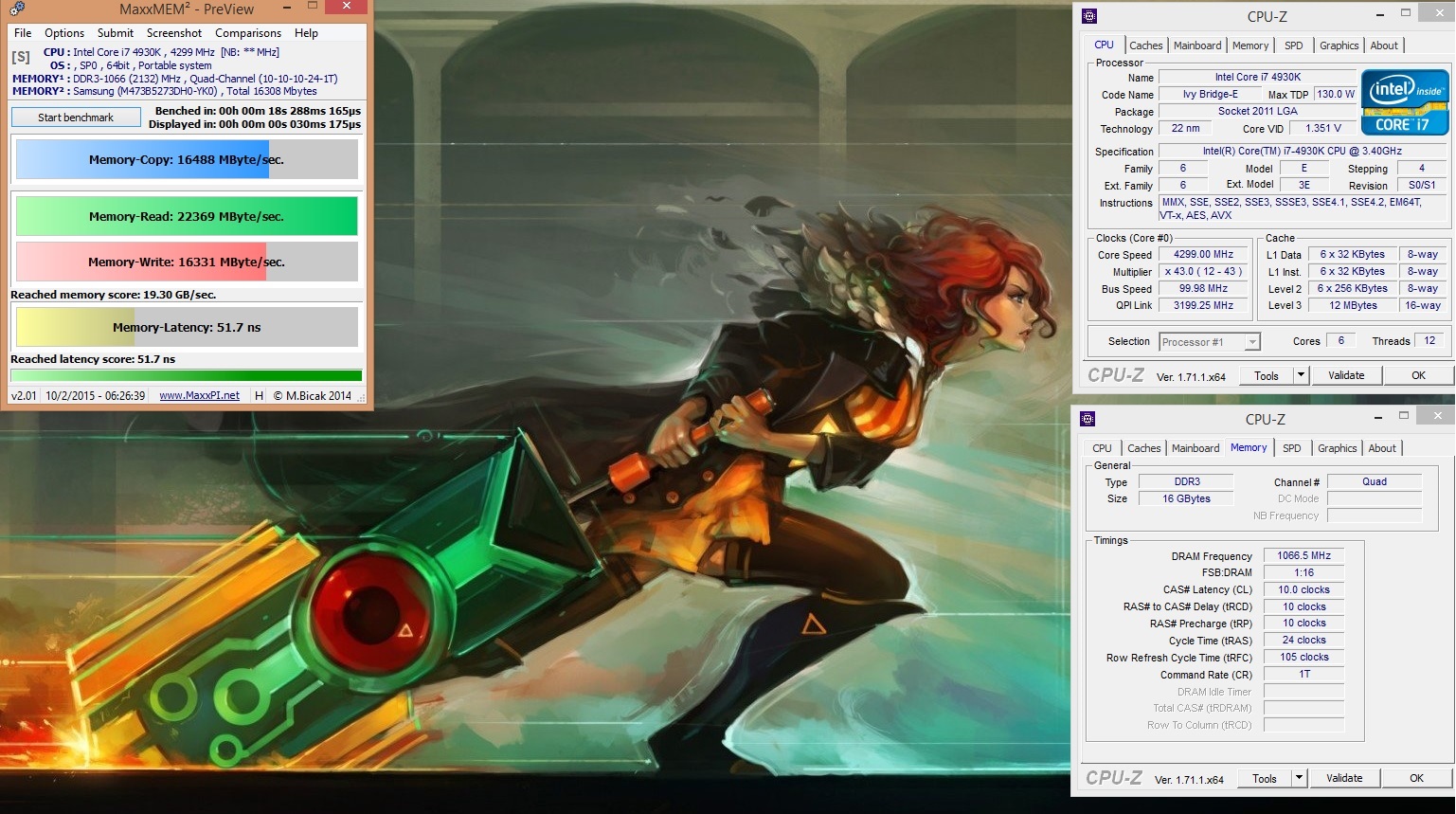This screenshot has height=814, width=1456.
Task: Click the CPU-Z title icon in the Memory-tab window
Action: point(1088,419)
